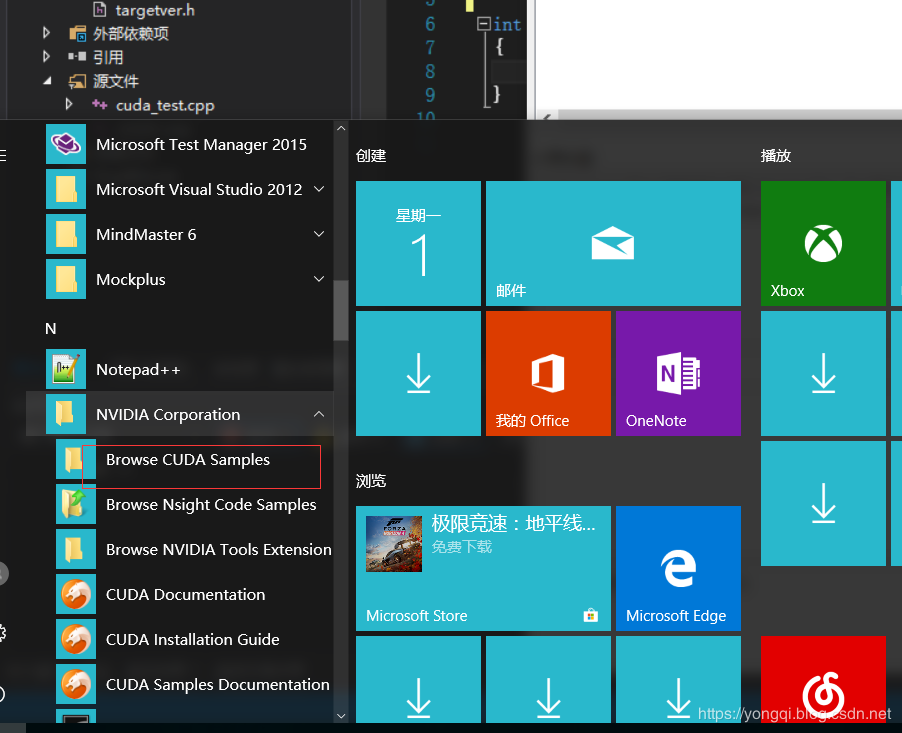Open Microsoft Test Manager 2015 icon

tap(66, 144)
